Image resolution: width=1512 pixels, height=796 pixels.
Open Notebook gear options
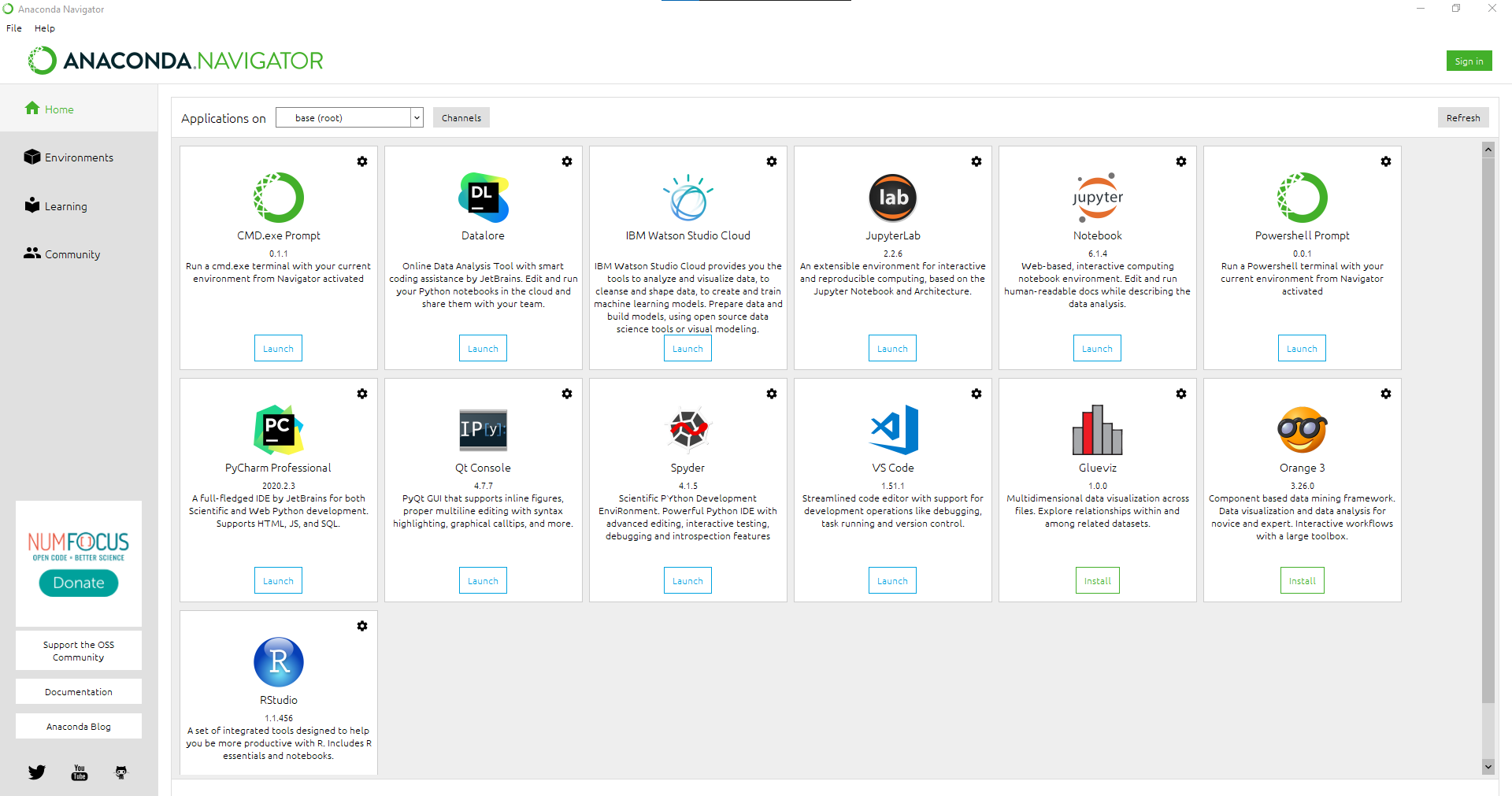click(1181, 161)
